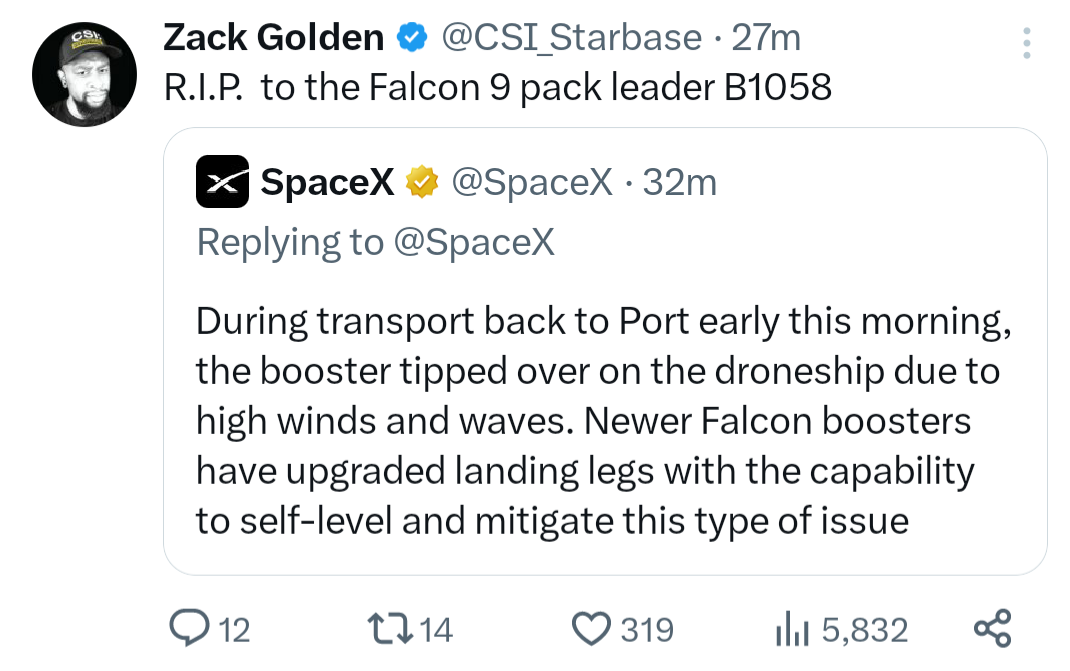Click the 27m timestamp
Screen dimensions: 1070x671
pyautogui.click(x=767, y=38)
